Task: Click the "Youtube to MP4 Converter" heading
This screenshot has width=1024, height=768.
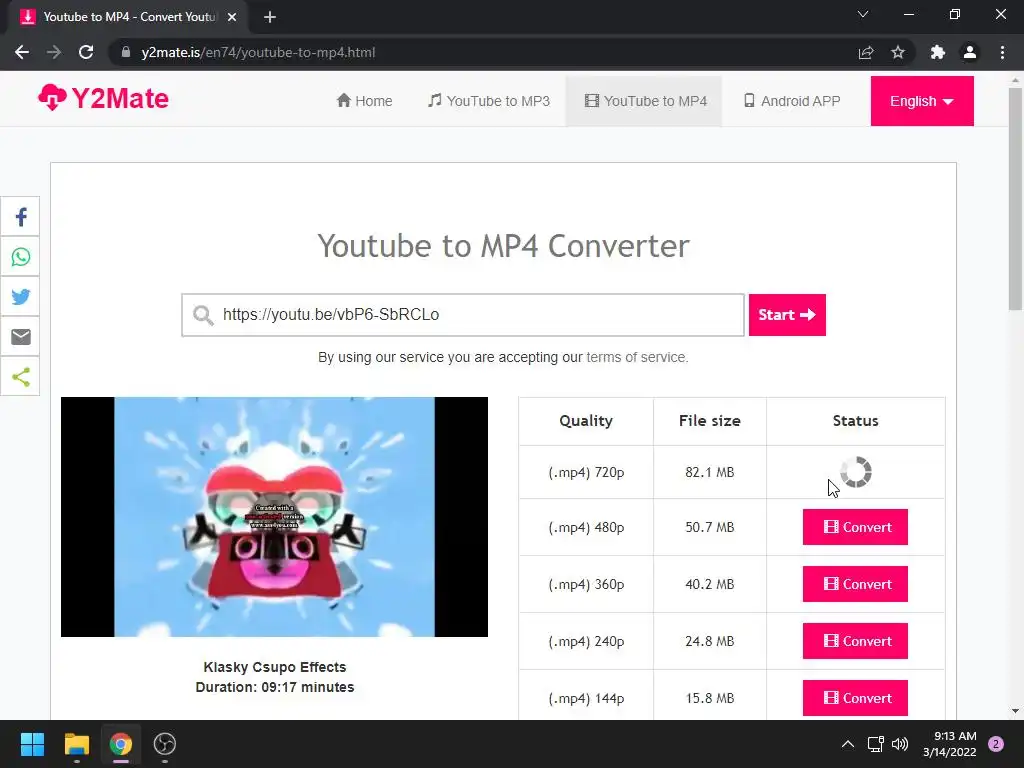Action: click(x=504, y=246)
